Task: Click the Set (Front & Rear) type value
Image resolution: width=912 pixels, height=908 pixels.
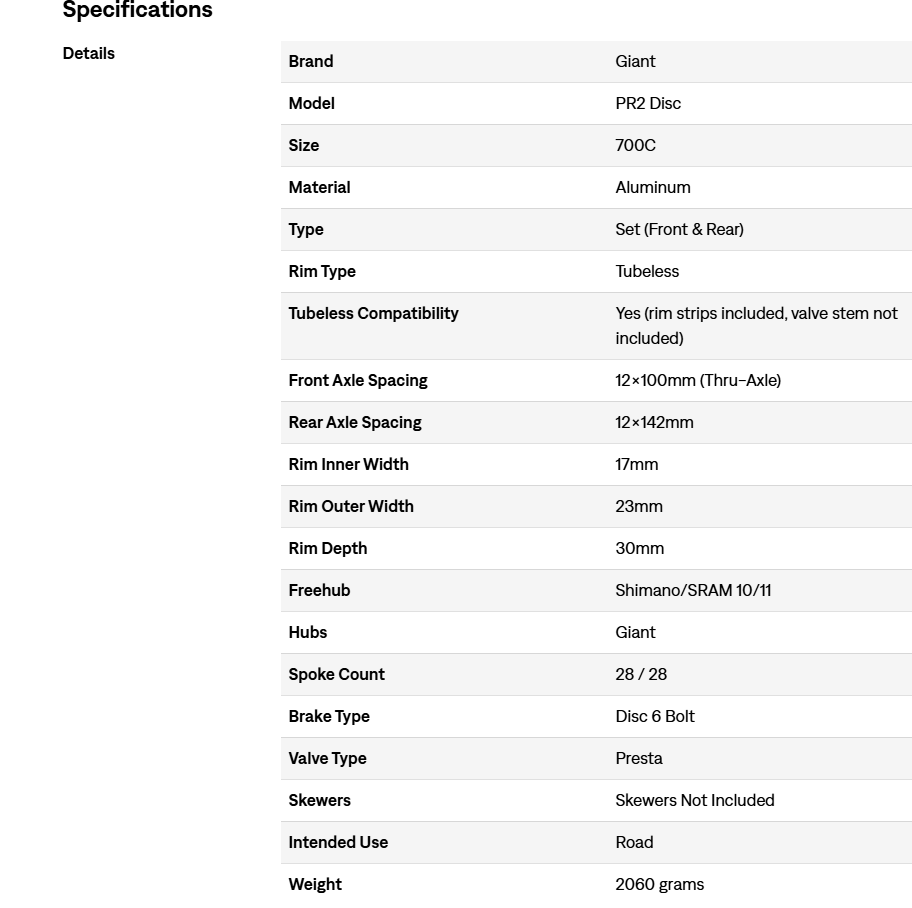Action: [679, 230]
